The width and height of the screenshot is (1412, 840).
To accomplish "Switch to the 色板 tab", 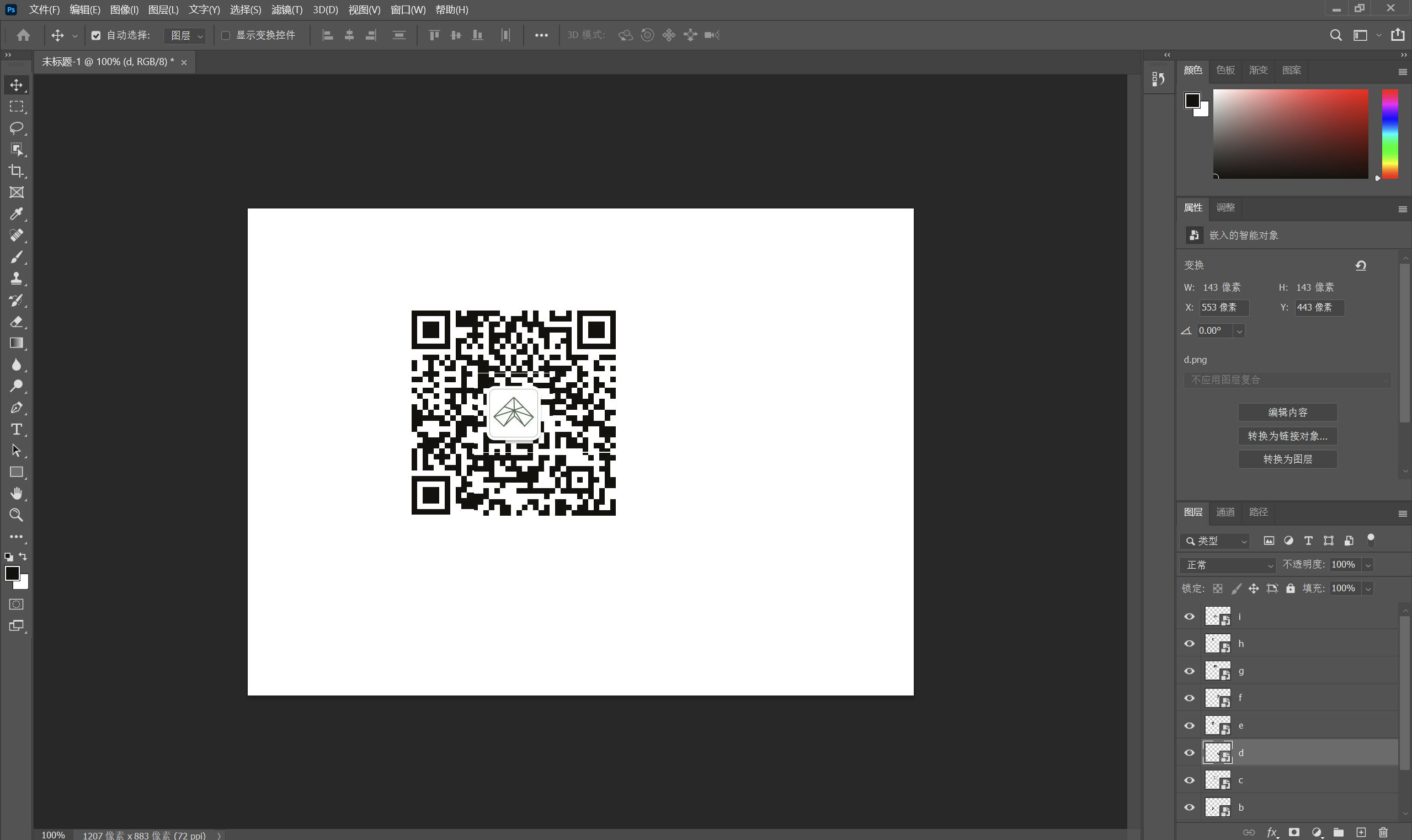I will (1225, 70).
